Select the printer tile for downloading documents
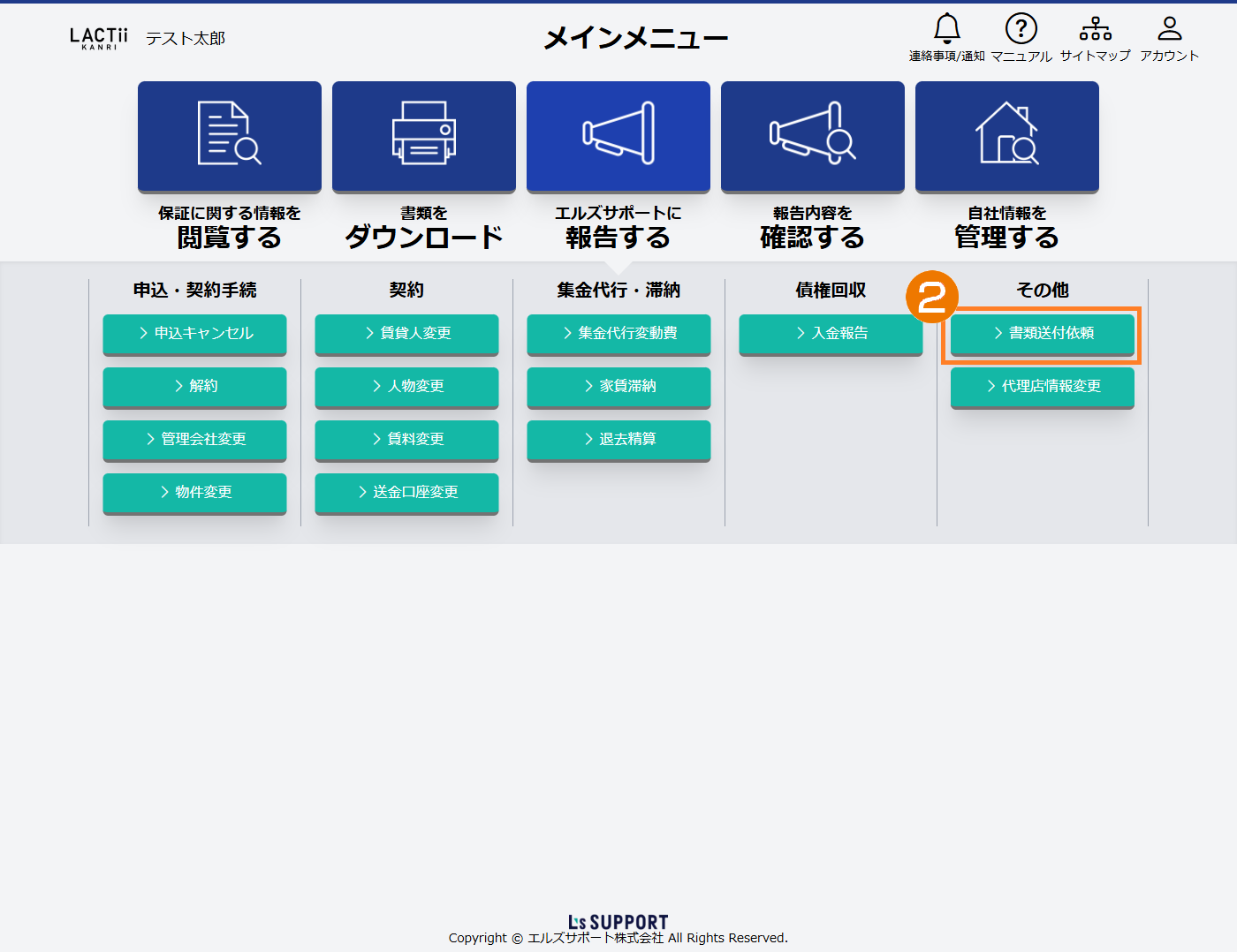 [424, 136]
